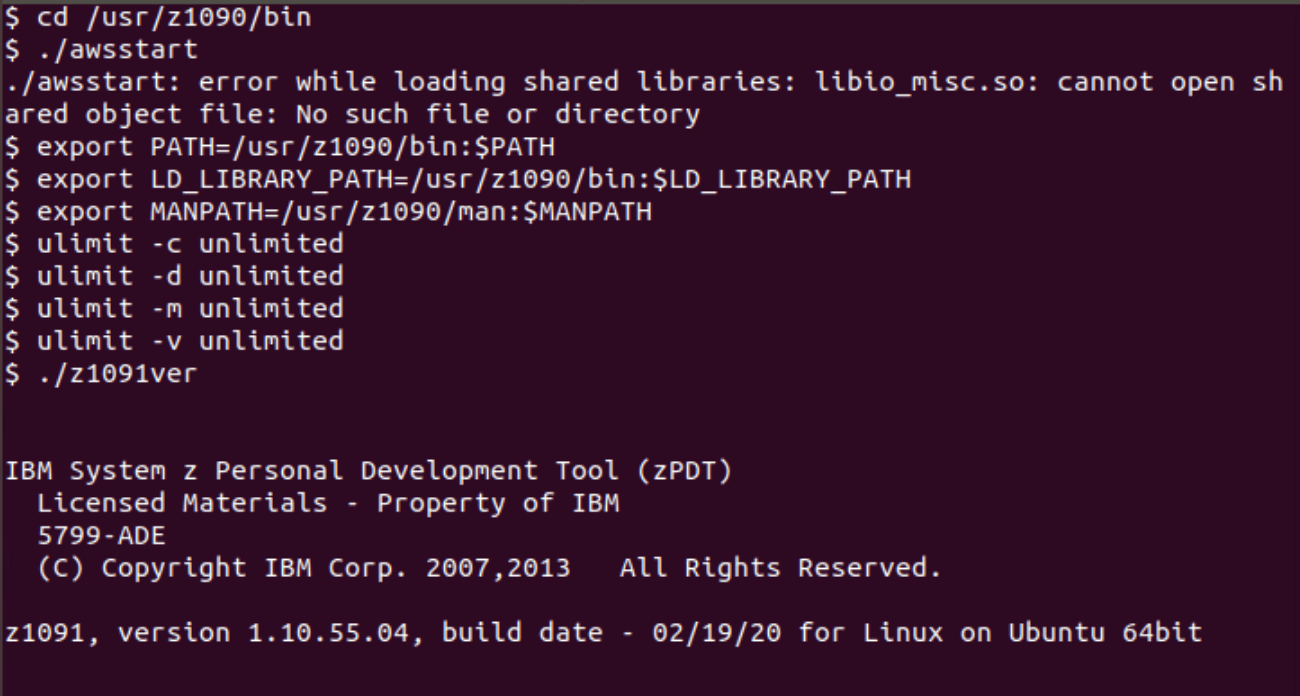Click the "export PATH=/usr/z1090/bin:$PATH" line
The height and width of the screenshot is (696, 1300).
coord(295,147)
